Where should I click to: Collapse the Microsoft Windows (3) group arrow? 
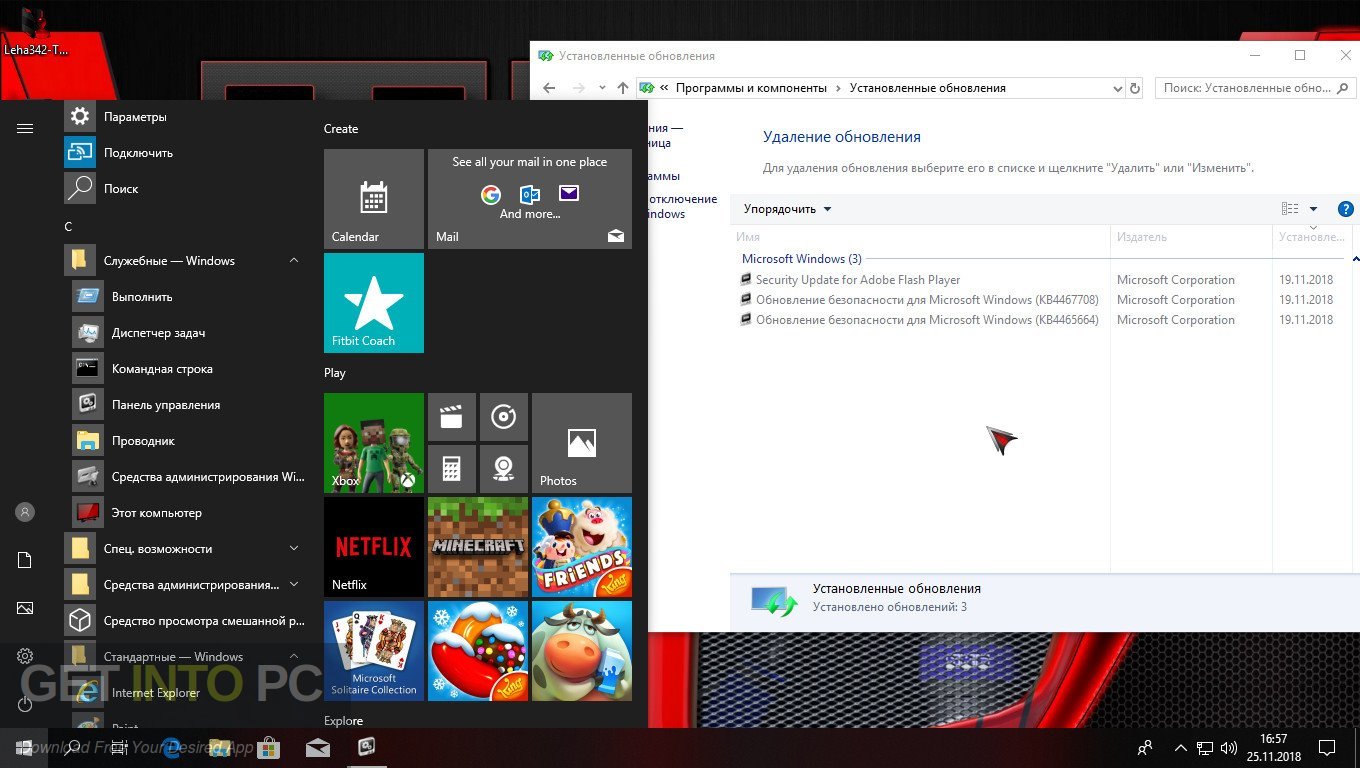pyautogui.click(x=1356, y=259)
